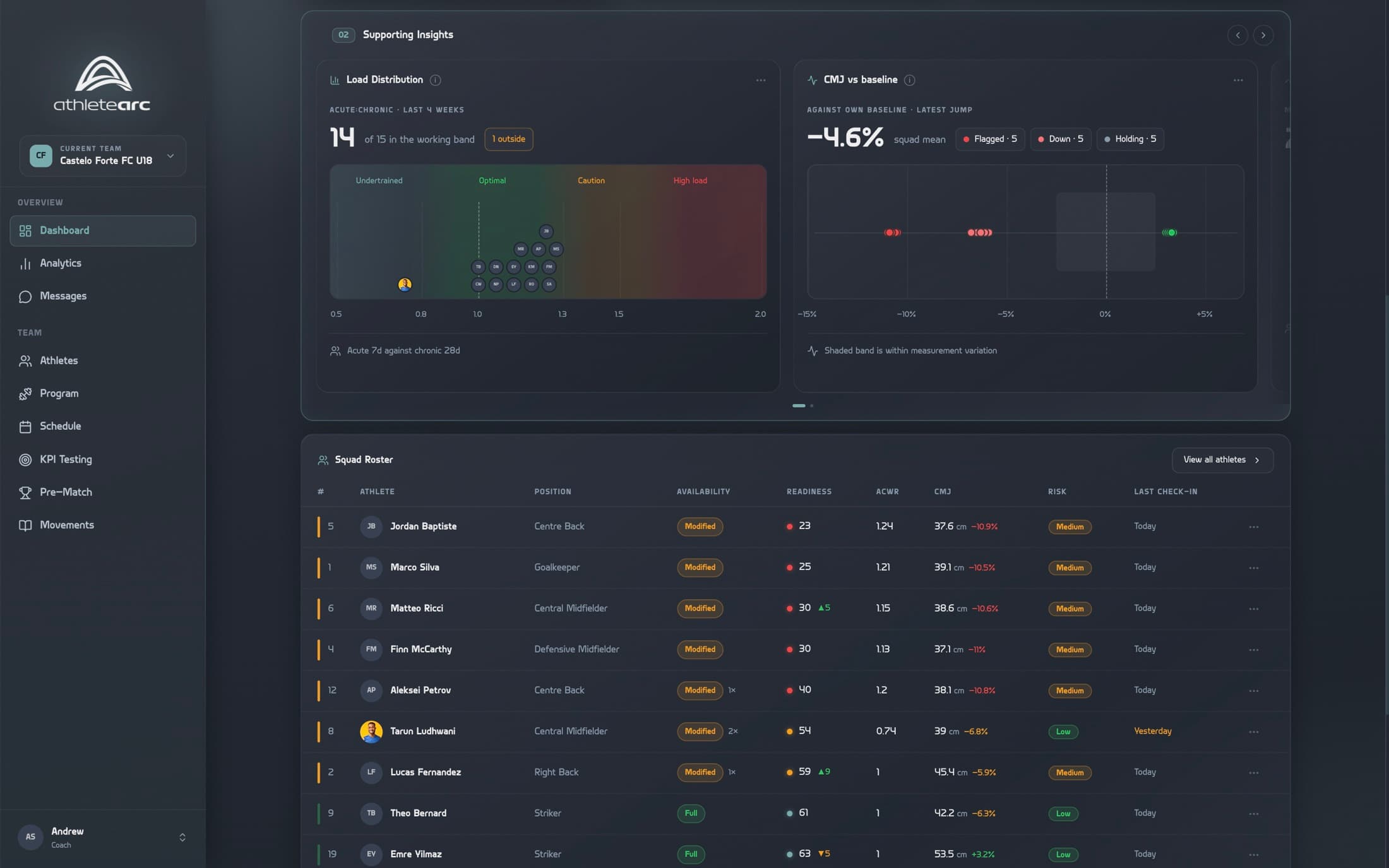Toggle the Holding · 5 filter chip
Image resolution: width=1389 pixels, height=868 pixels.
pos(1130,140)
